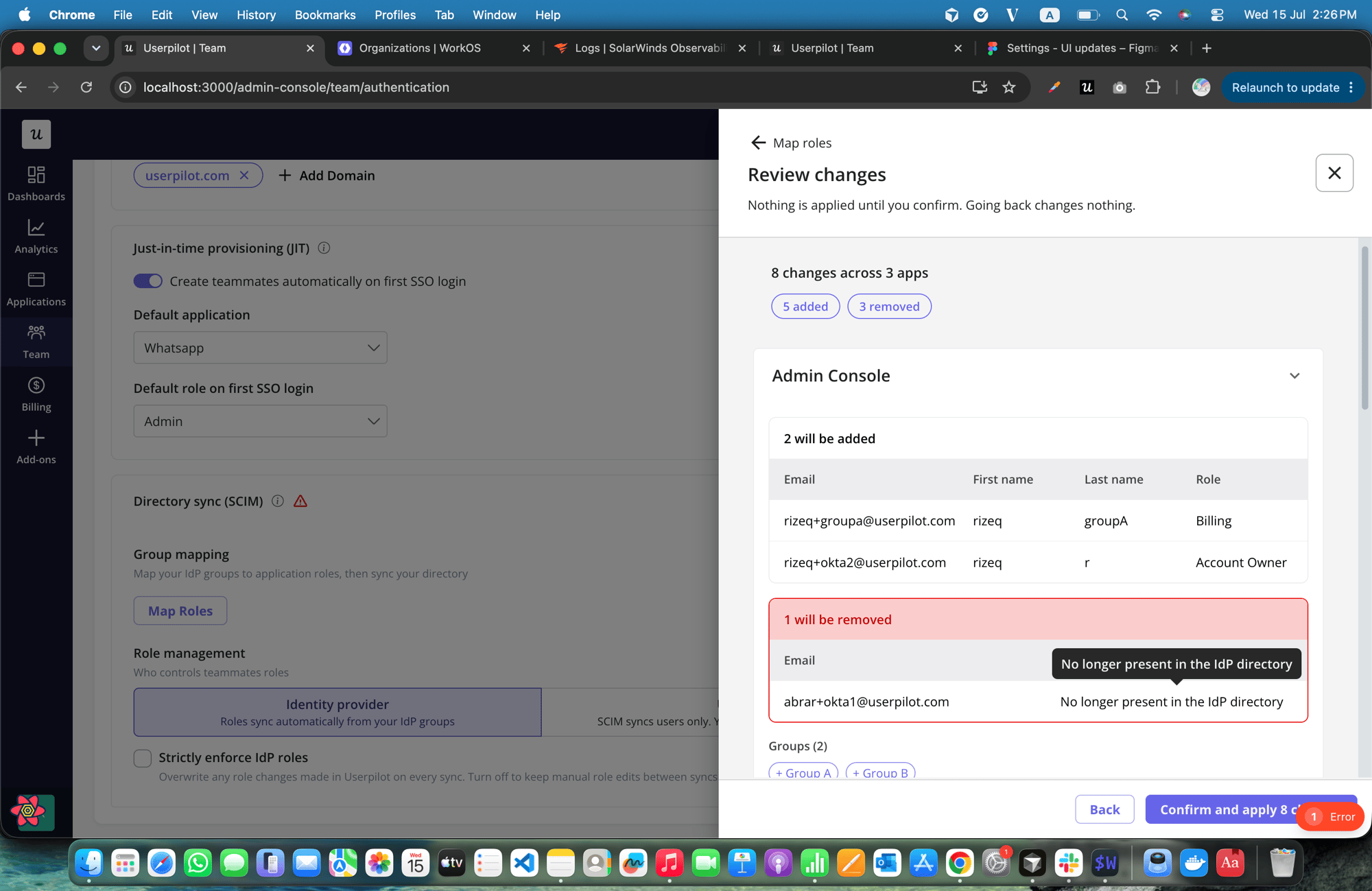Image resolution: width=1372 pixels, height=891 pixels.
Task: Click the address bar URL
Action: tap(296, 87)
